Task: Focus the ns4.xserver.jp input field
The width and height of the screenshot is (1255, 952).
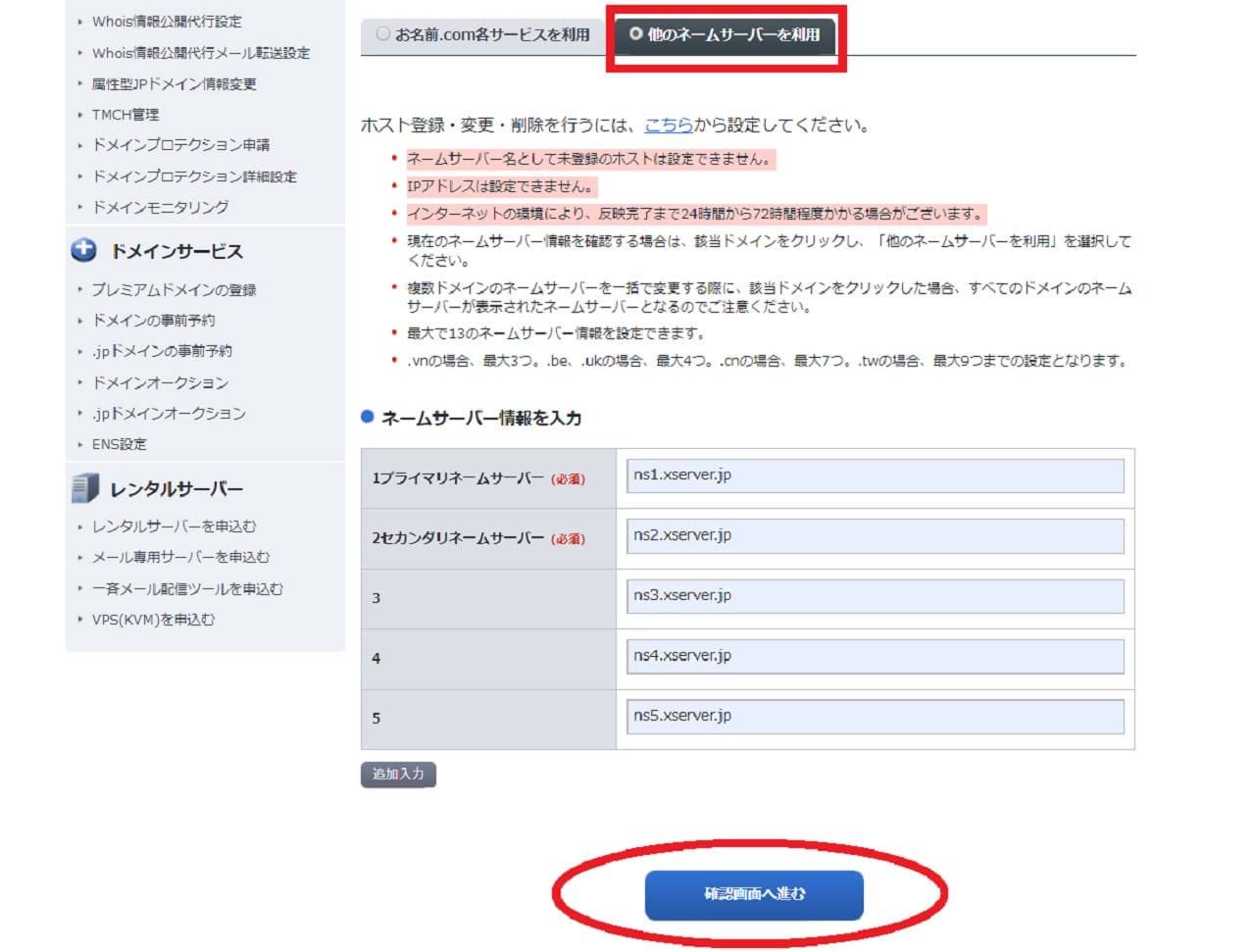Action: pos(875,657)
